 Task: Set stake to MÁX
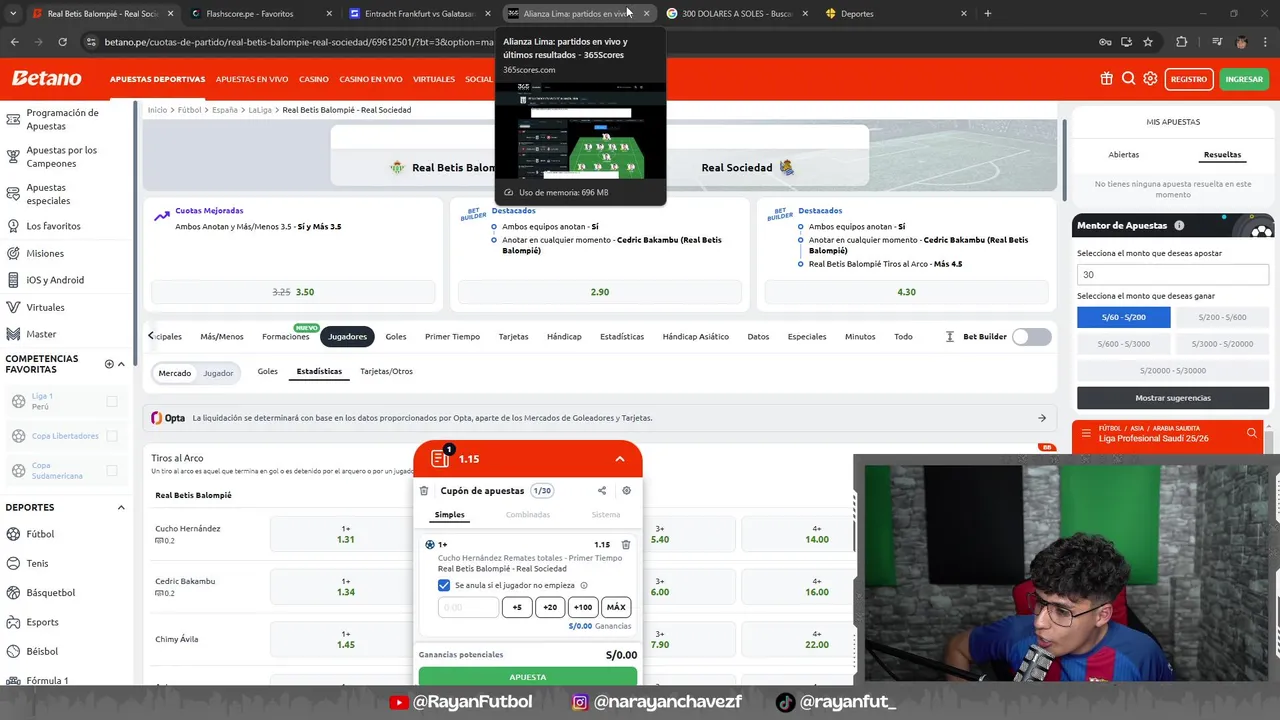[616, 607]
